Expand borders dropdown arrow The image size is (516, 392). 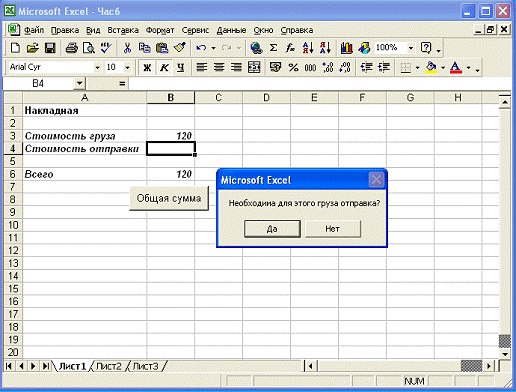(x=417, y=68)
